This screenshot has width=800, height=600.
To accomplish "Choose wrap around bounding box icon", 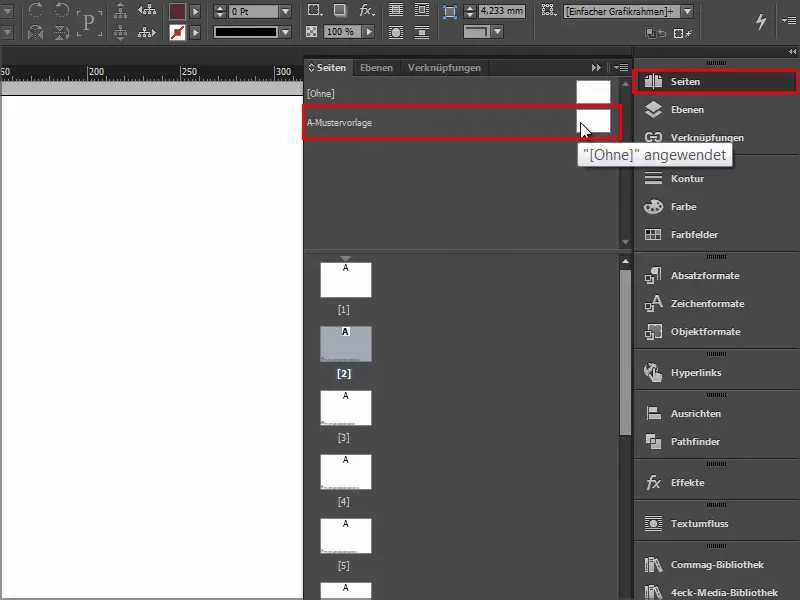I will point(422,10).
